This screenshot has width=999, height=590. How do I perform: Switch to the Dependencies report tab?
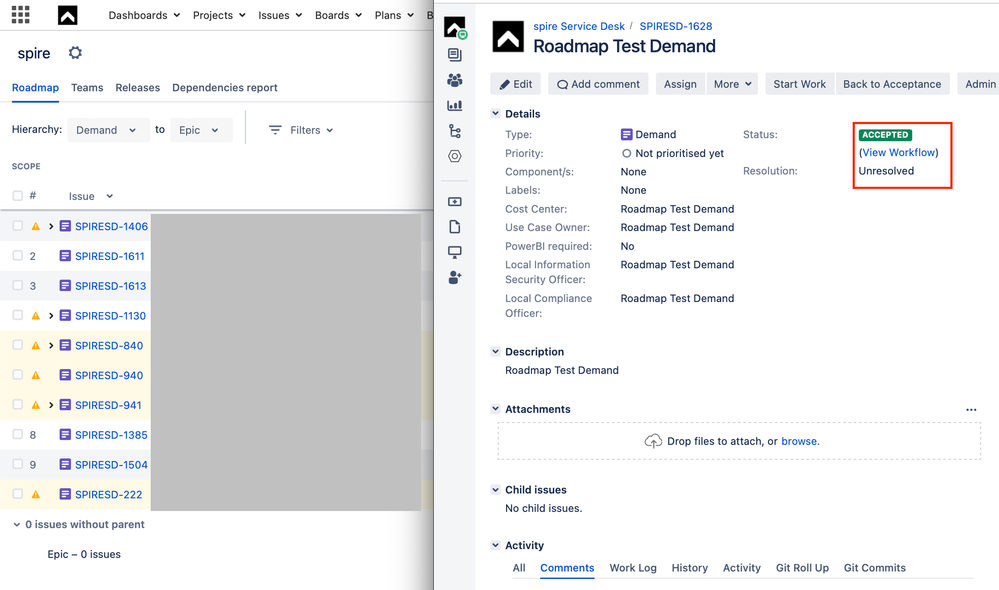pos(225,88)
